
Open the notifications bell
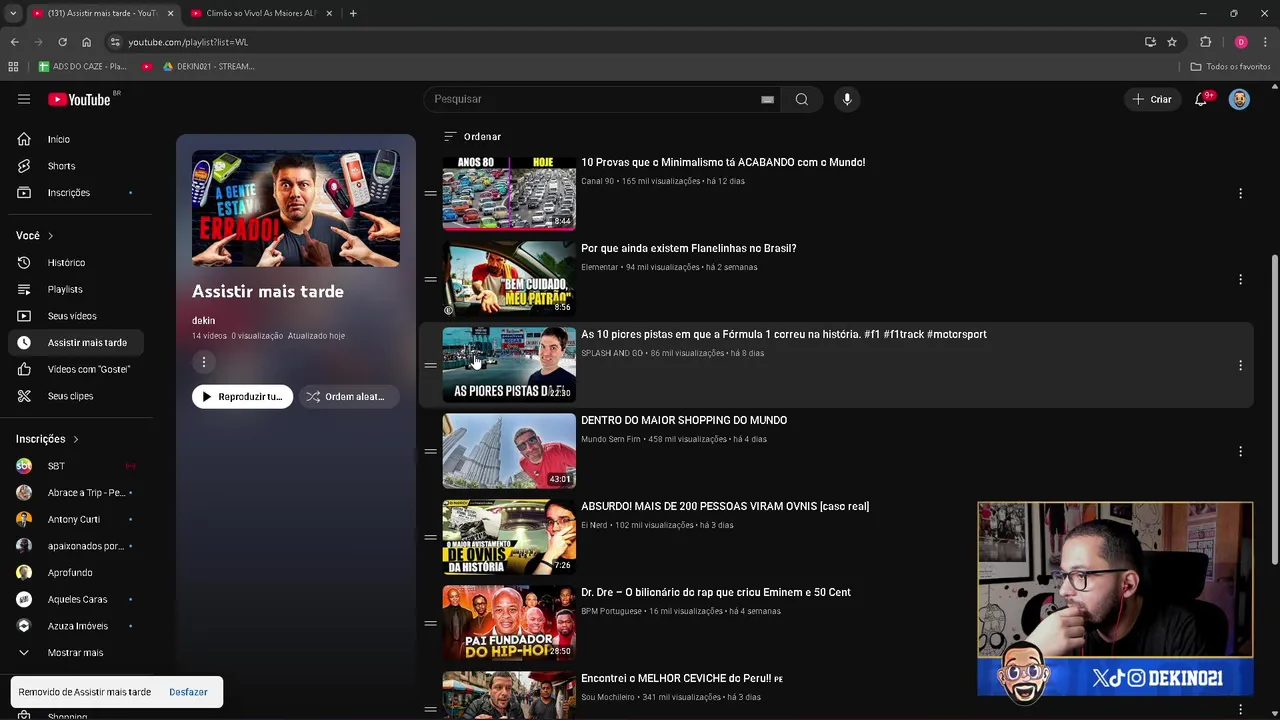(1201, 99)
